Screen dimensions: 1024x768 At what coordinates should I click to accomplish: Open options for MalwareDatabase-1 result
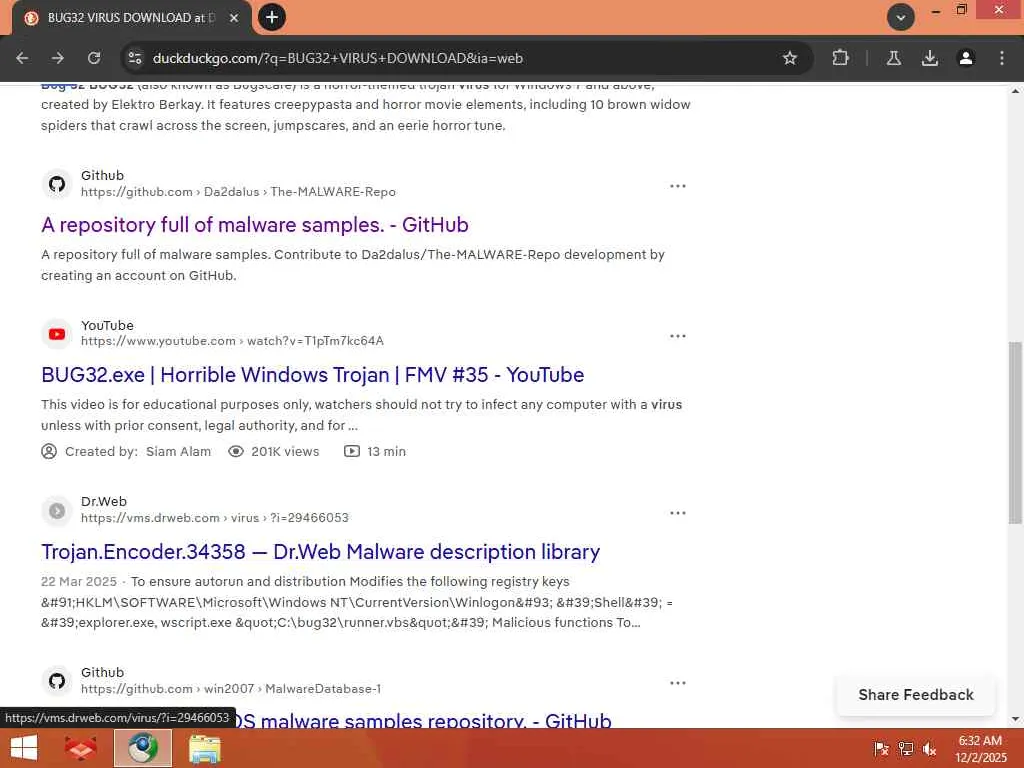pos(677,683)
